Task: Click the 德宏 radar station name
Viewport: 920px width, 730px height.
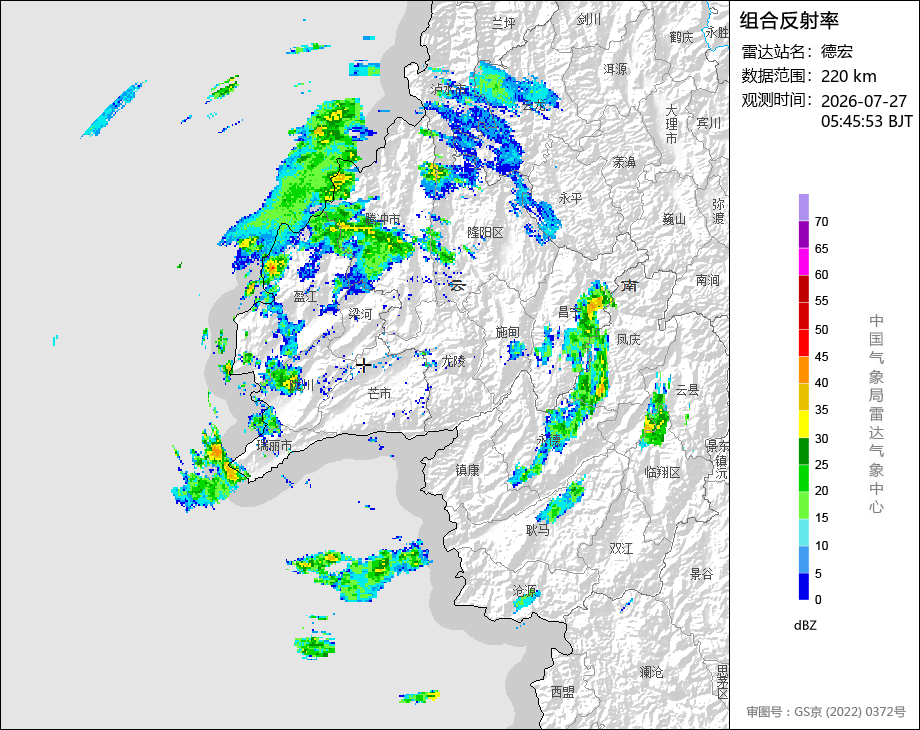Action: tap(837, 52)
